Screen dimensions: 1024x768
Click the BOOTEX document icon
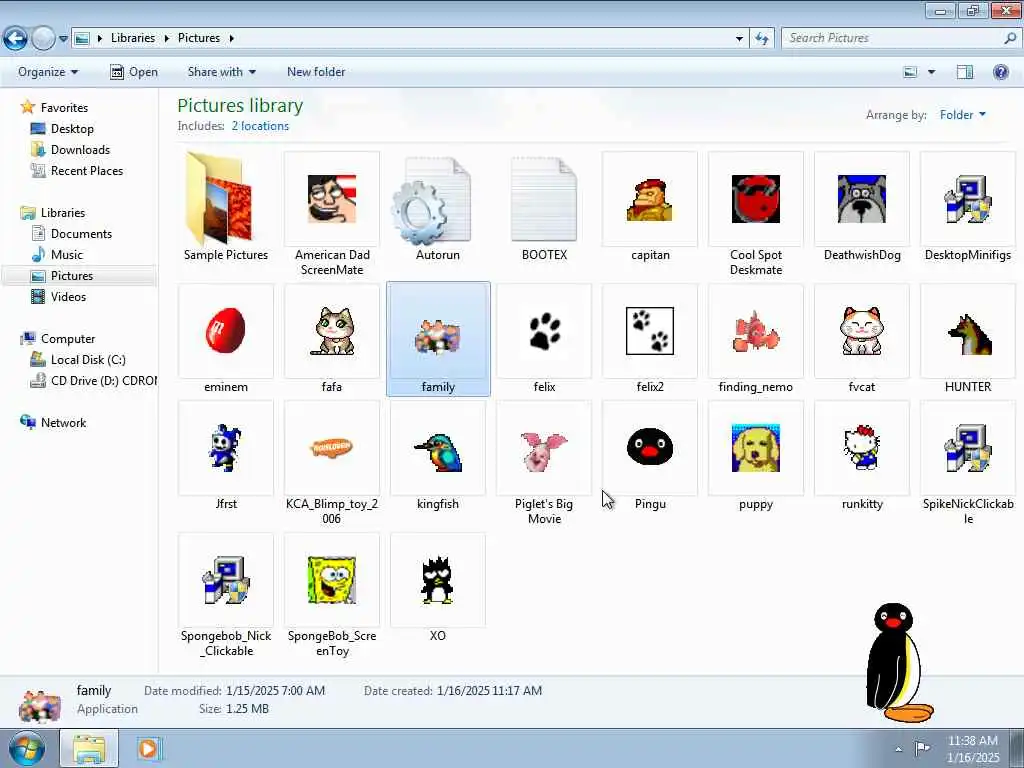coord(544,199)
